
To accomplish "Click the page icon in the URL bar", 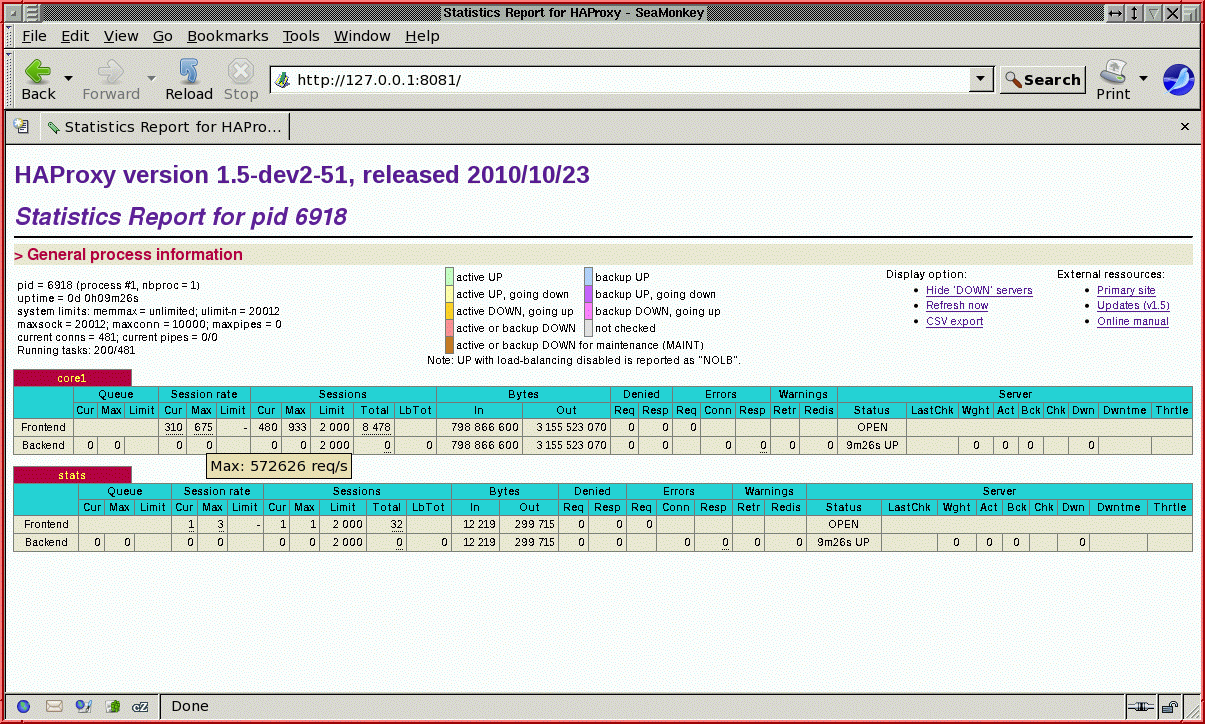I will pyautogui.click(x=283, y=80).
